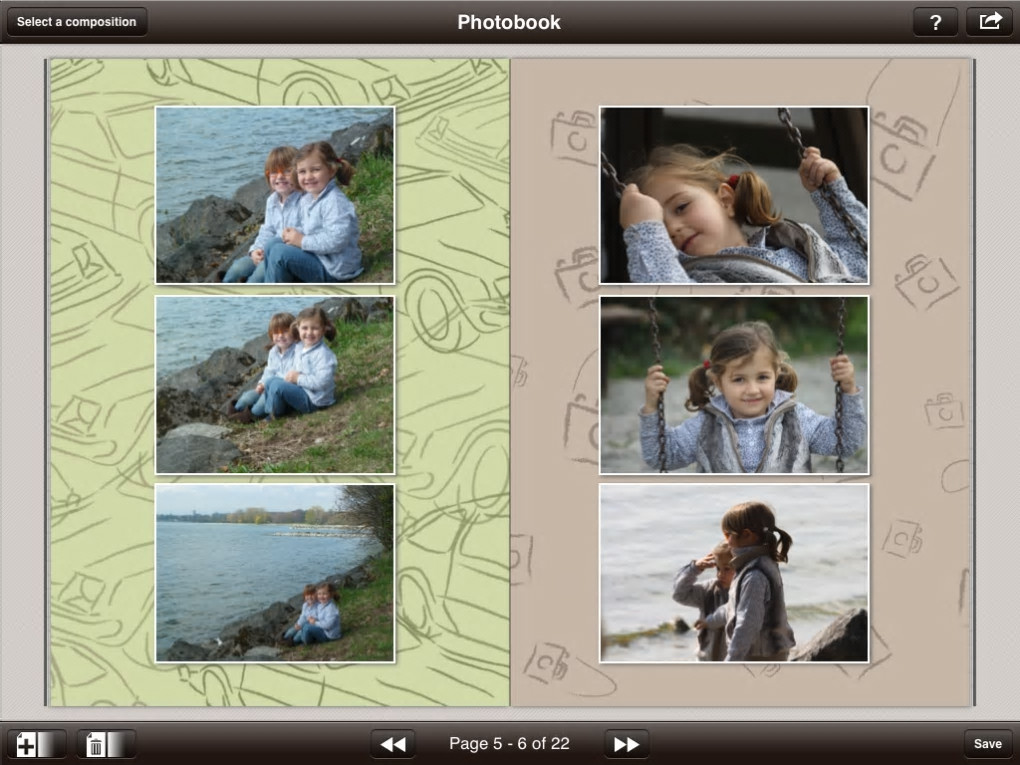Delete page using trash can icon

[x=107, y=744]
